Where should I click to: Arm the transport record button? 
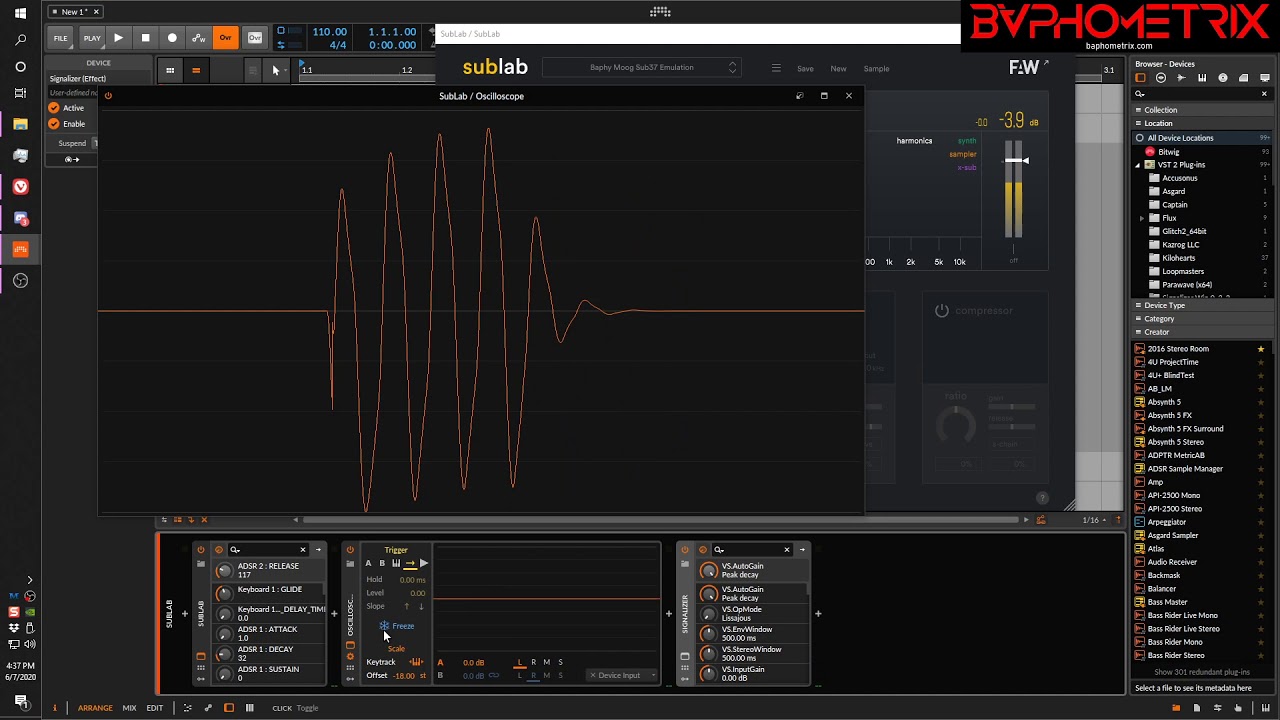click(172, 38)
